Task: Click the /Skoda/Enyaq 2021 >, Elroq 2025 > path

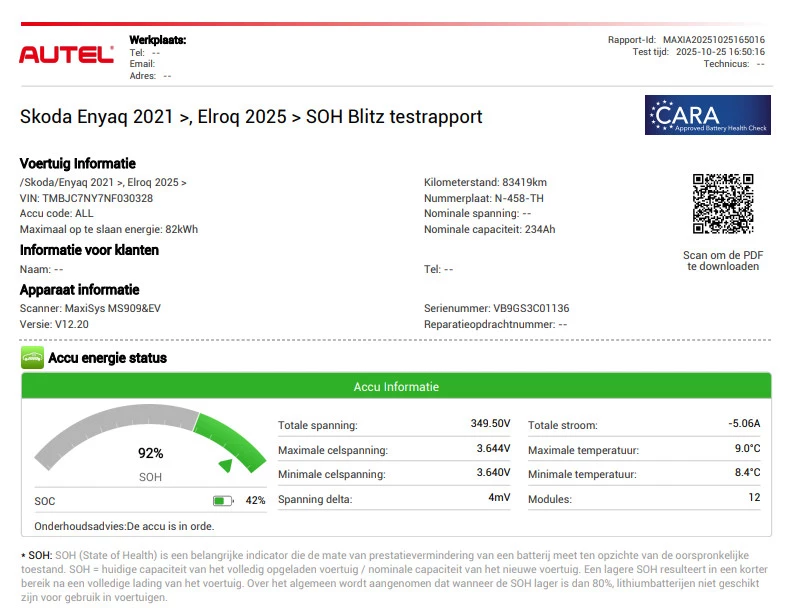Action: coord(103,182)
